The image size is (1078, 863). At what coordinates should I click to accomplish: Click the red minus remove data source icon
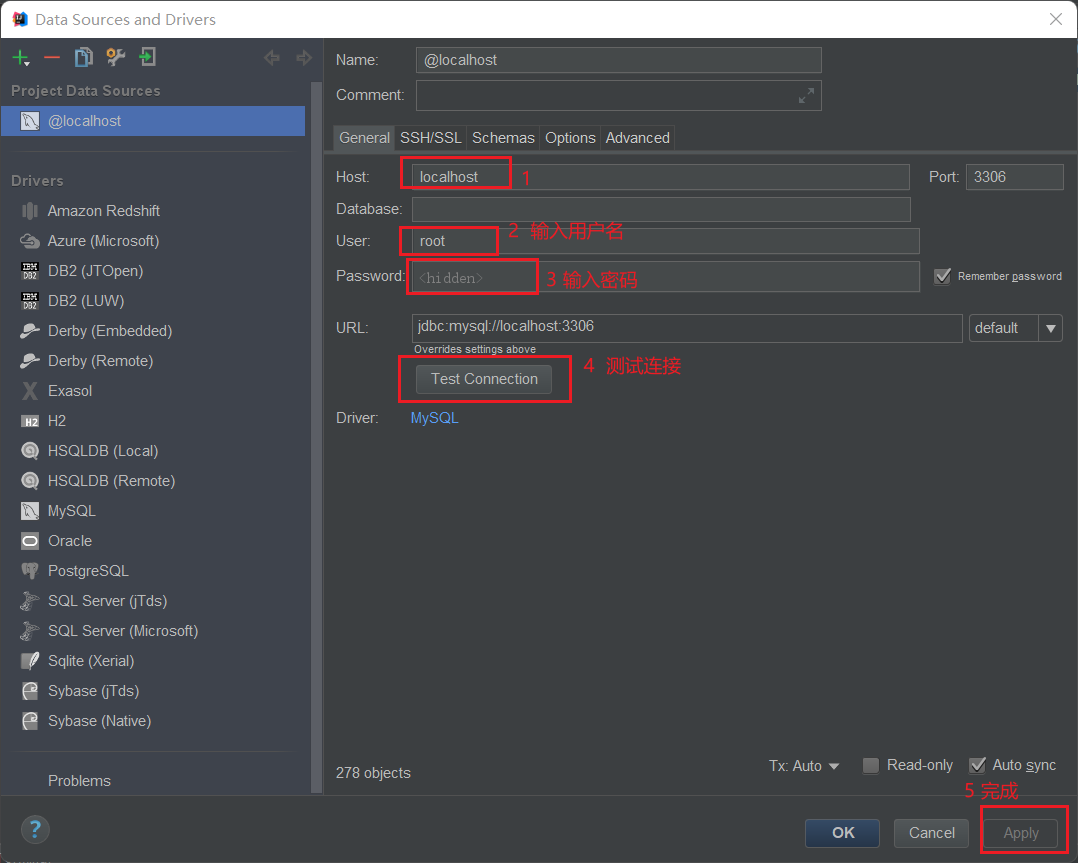[52, 58]
